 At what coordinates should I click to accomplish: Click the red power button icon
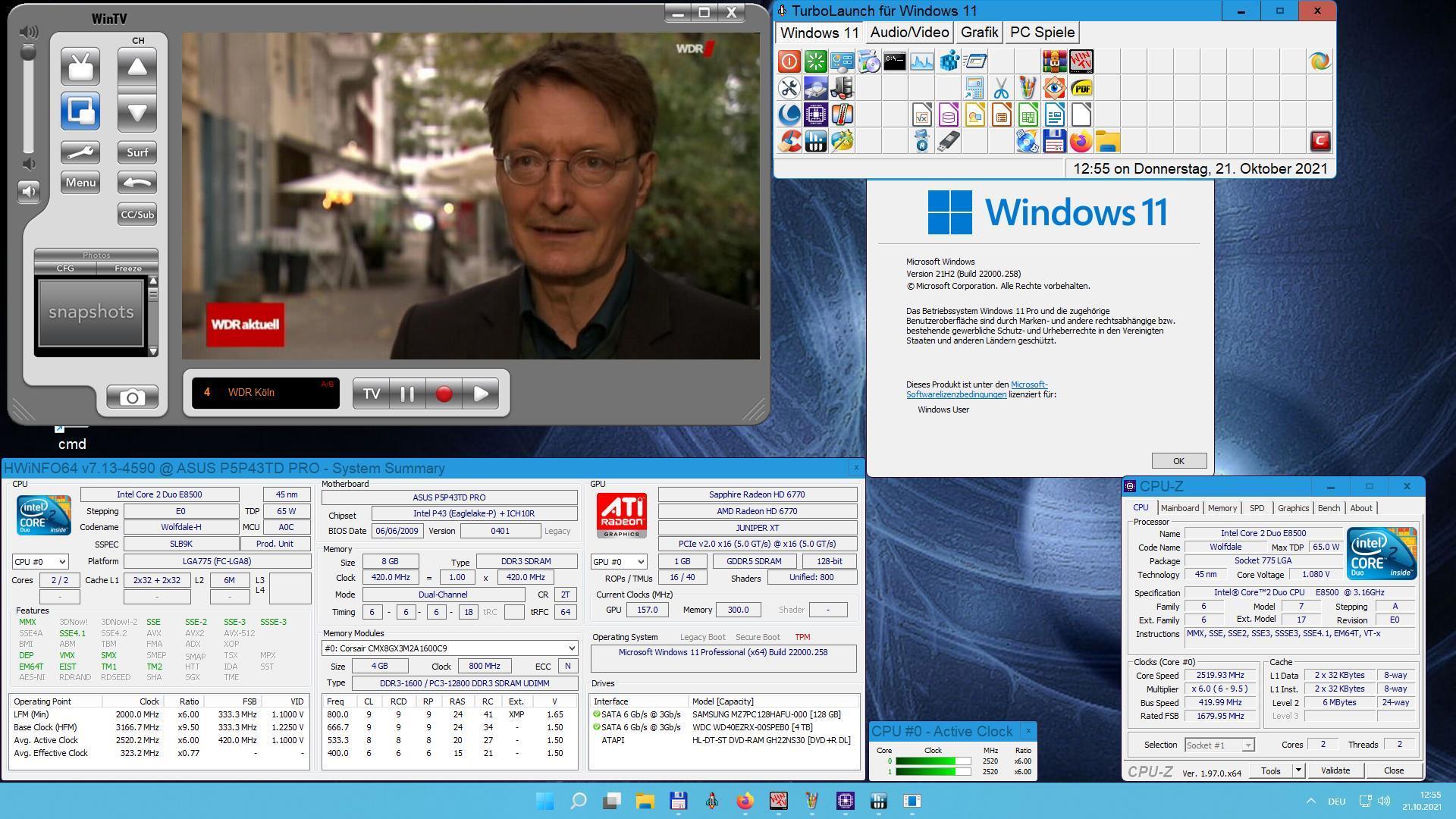click(789, 61)
